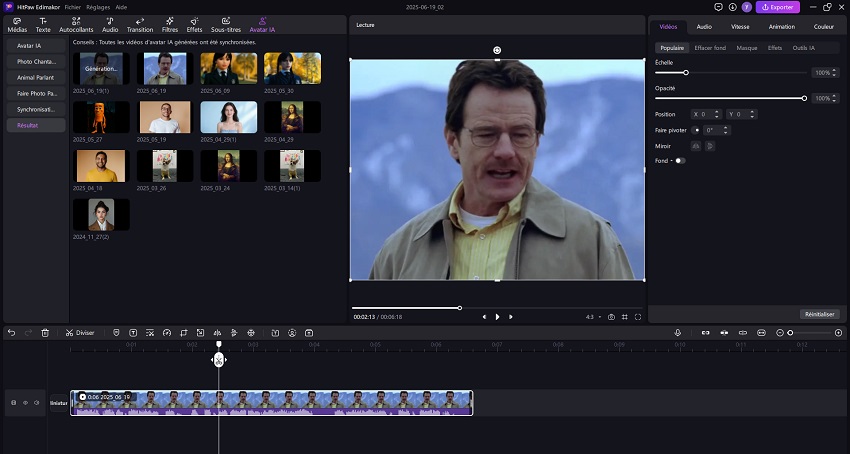Click the Position X stepper arrows
This screenshot has height=454, width=850.
717,114
